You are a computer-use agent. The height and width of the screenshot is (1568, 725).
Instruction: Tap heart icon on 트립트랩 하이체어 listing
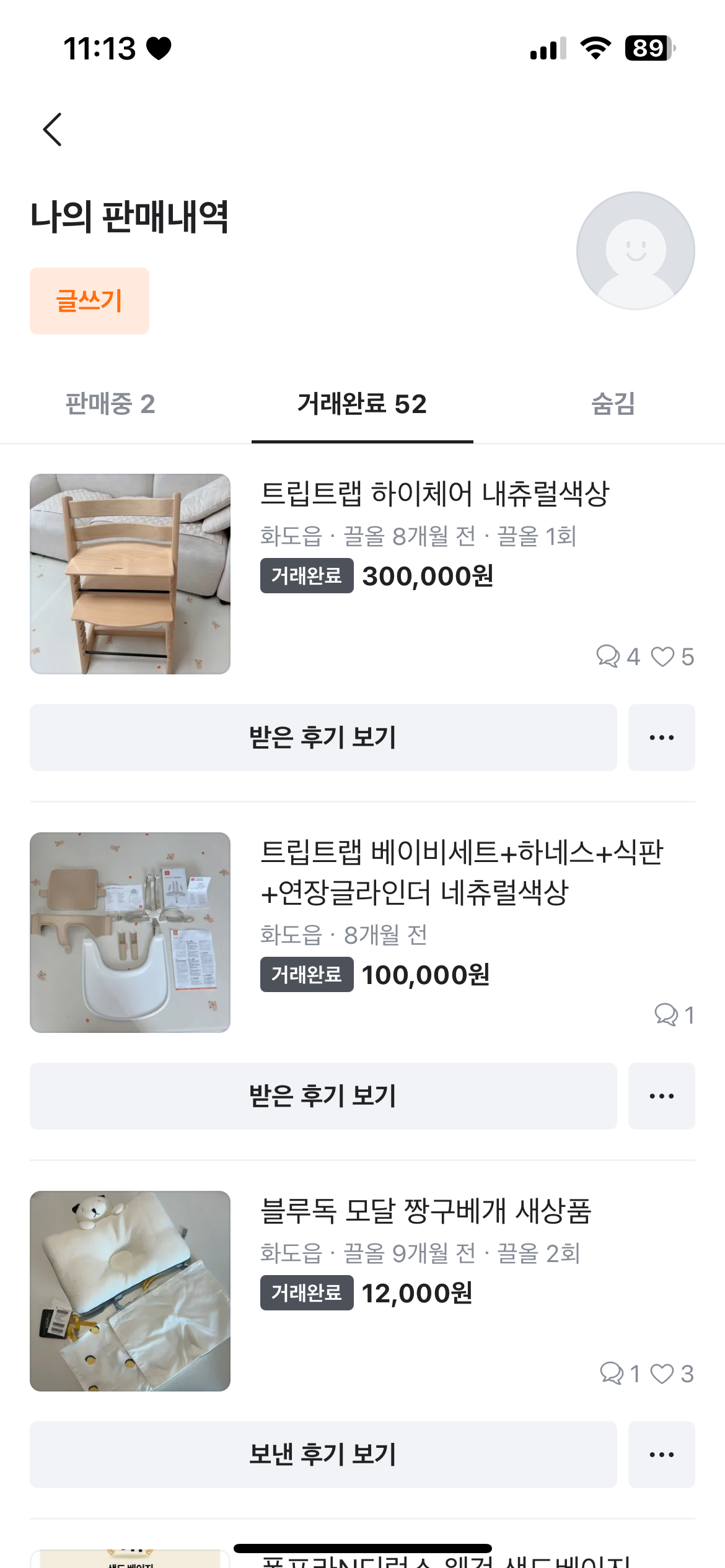coord(662,656)
